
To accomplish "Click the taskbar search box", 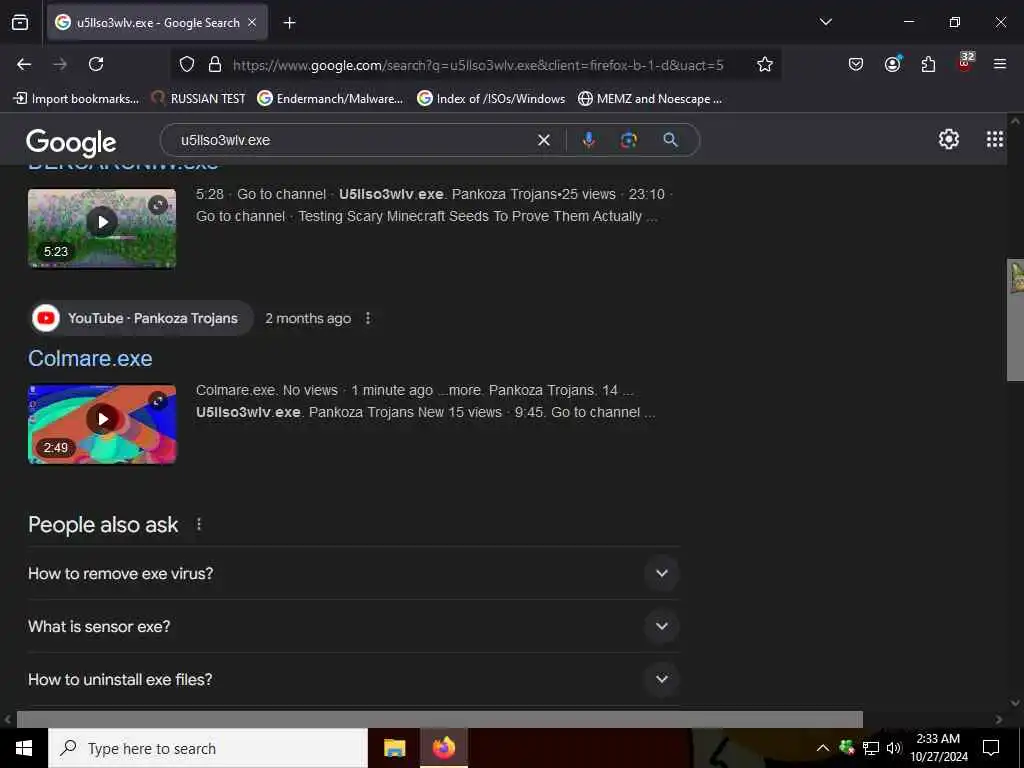I will [208, 748].
